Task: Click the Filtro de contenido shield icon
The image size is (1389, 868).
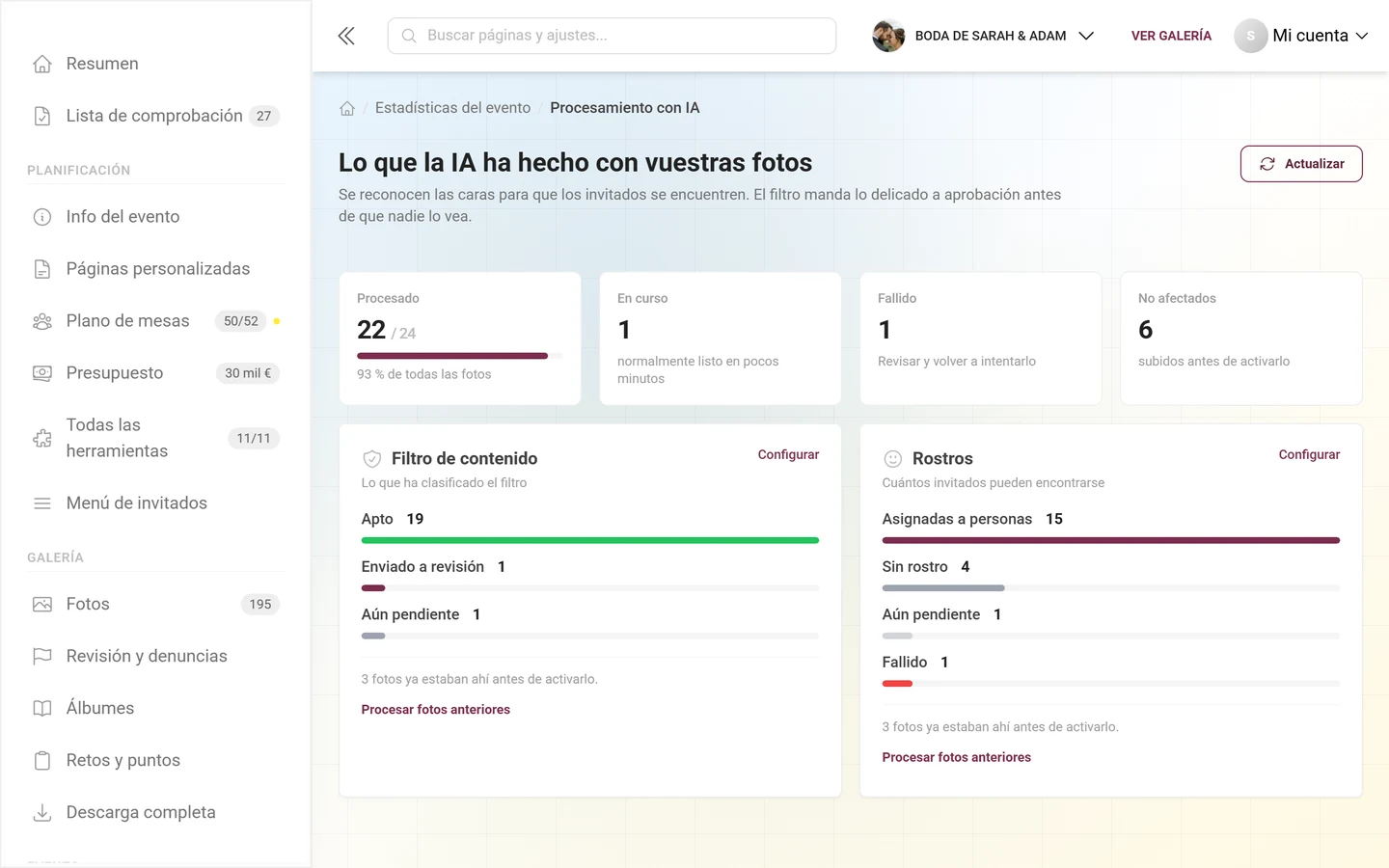Action: pos(372,459)
